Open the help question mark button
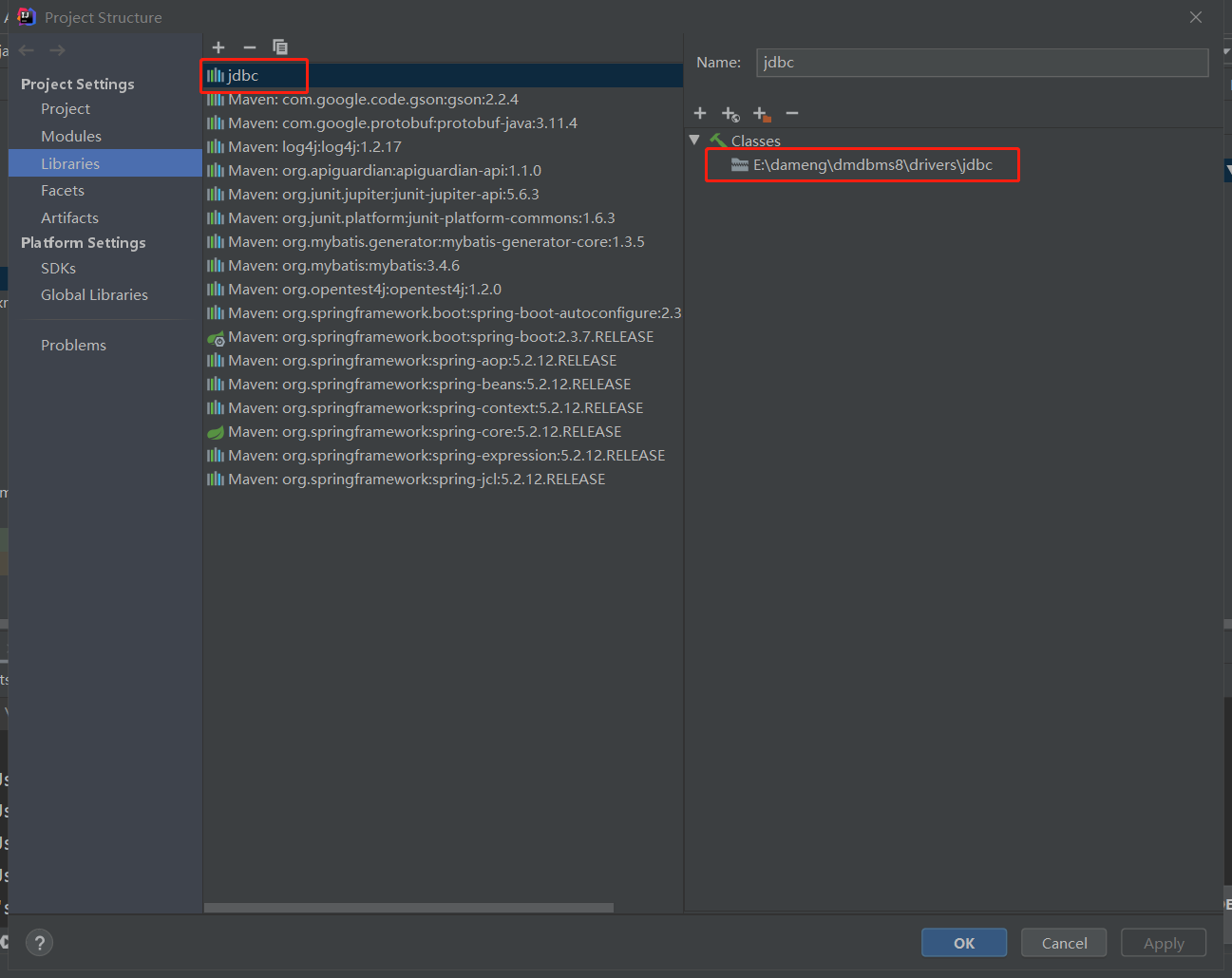1232x978 pixels. coord(39,943)
